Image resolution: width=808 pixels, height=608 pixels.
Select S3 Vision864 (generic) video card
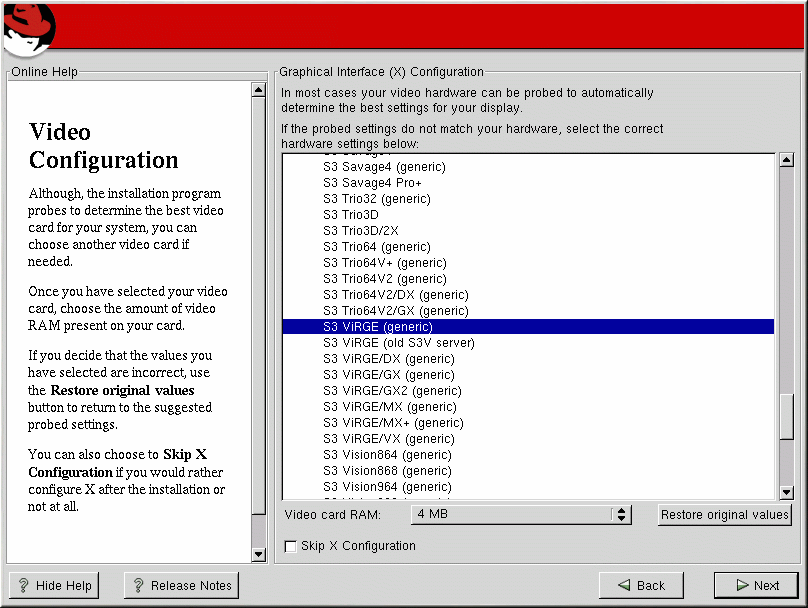coord(528,454)
